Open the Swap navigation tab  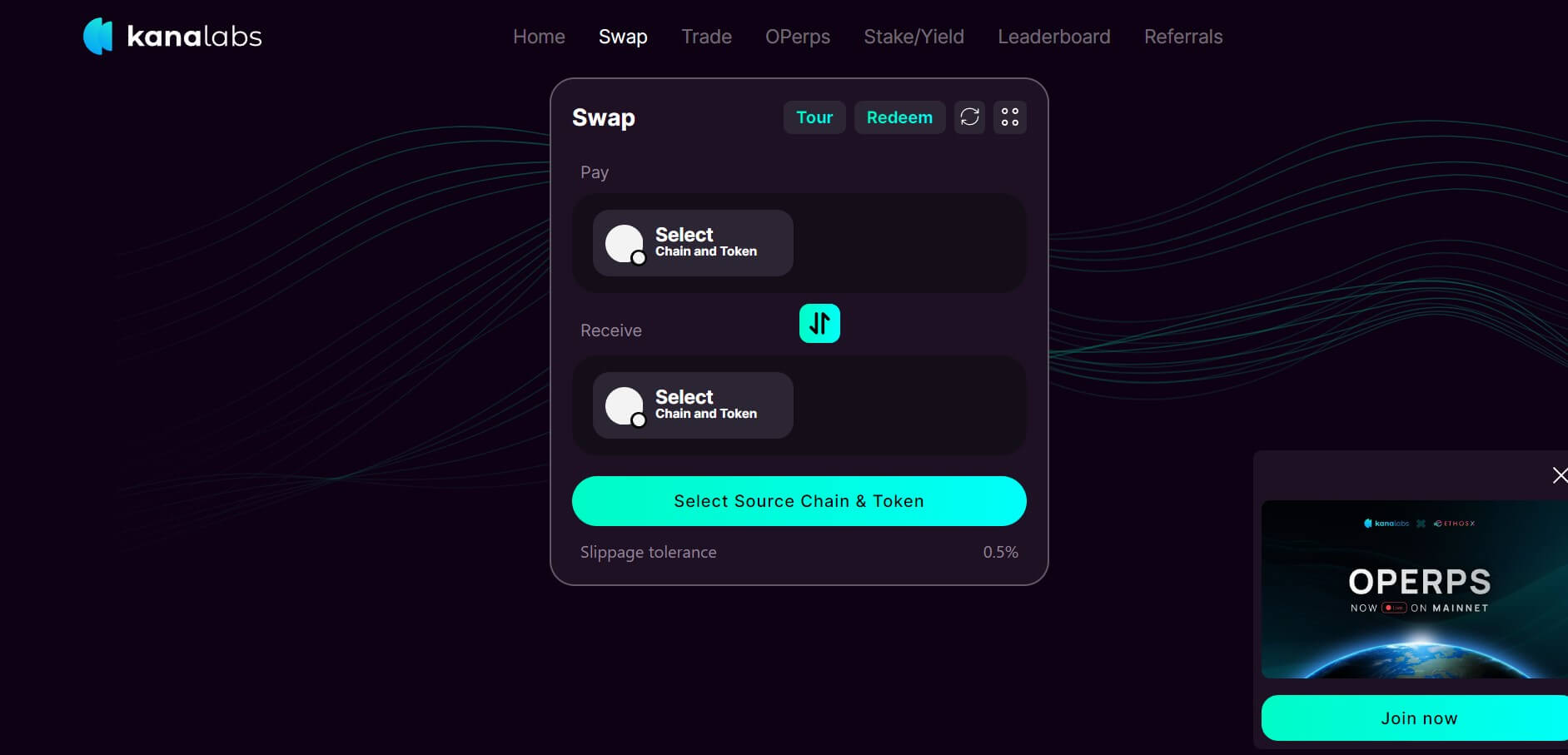pyautogui.click(x=623, y=37)
